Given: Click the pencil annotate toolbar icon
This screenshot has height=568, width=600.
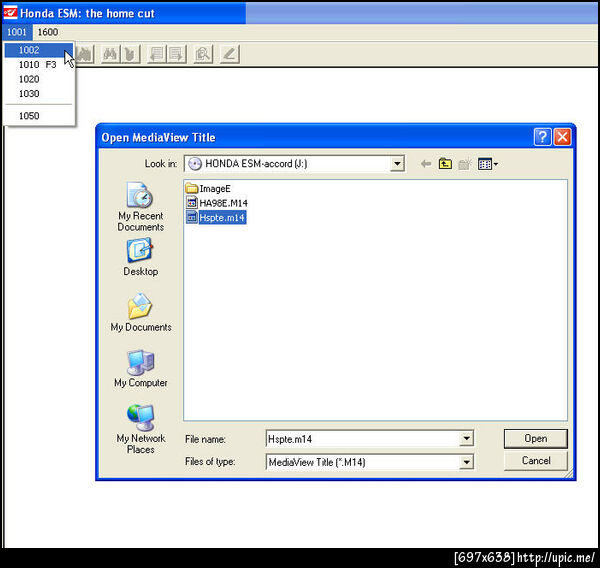Looking at the screenshot, I should coord(230,54).
